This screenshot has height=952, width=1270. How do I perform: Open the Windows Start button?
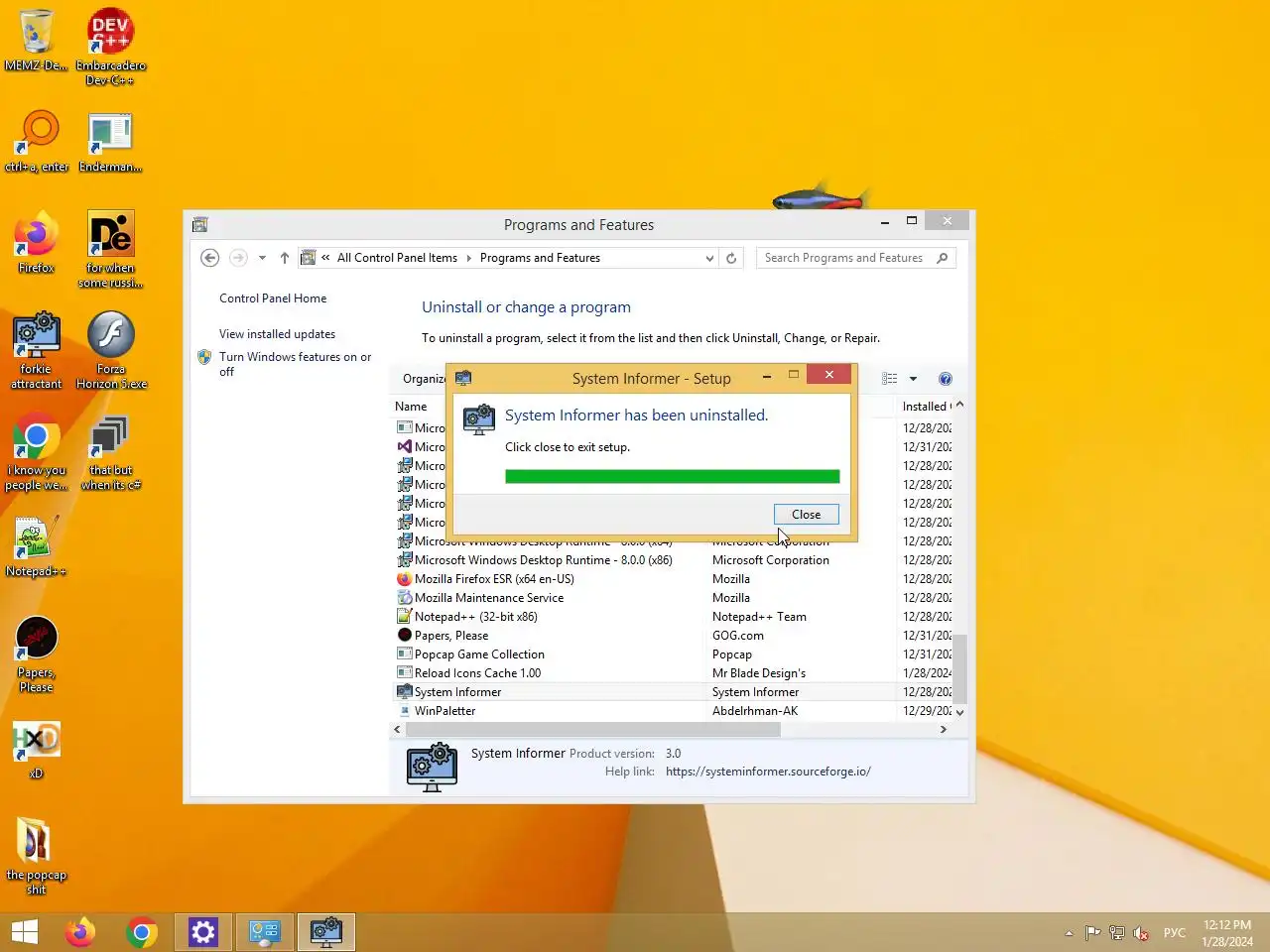coord(24,932)
